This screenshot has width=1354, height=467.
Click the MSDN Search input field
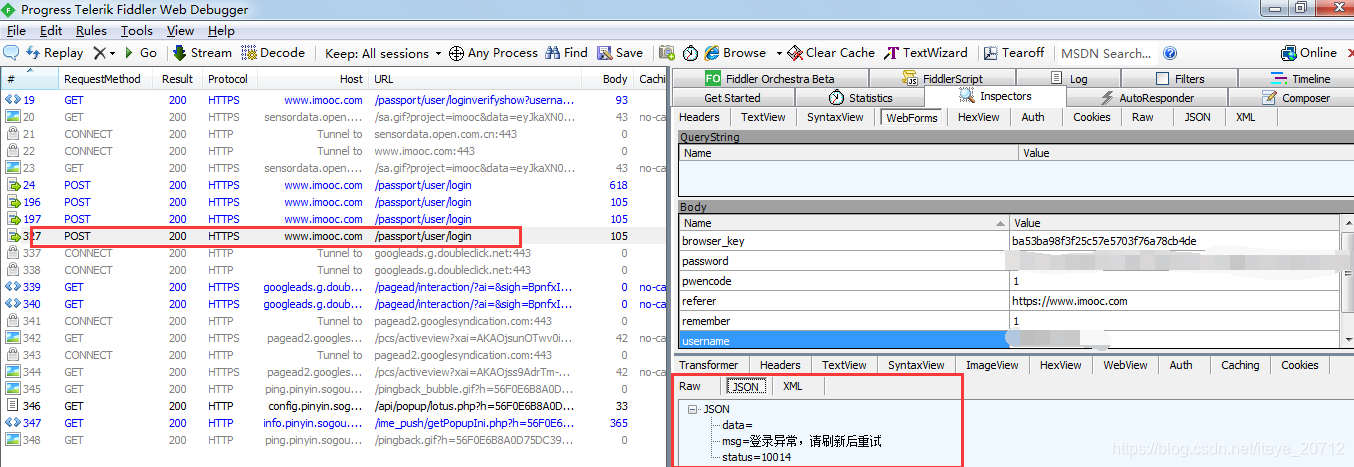click(x=1106, y=53)
